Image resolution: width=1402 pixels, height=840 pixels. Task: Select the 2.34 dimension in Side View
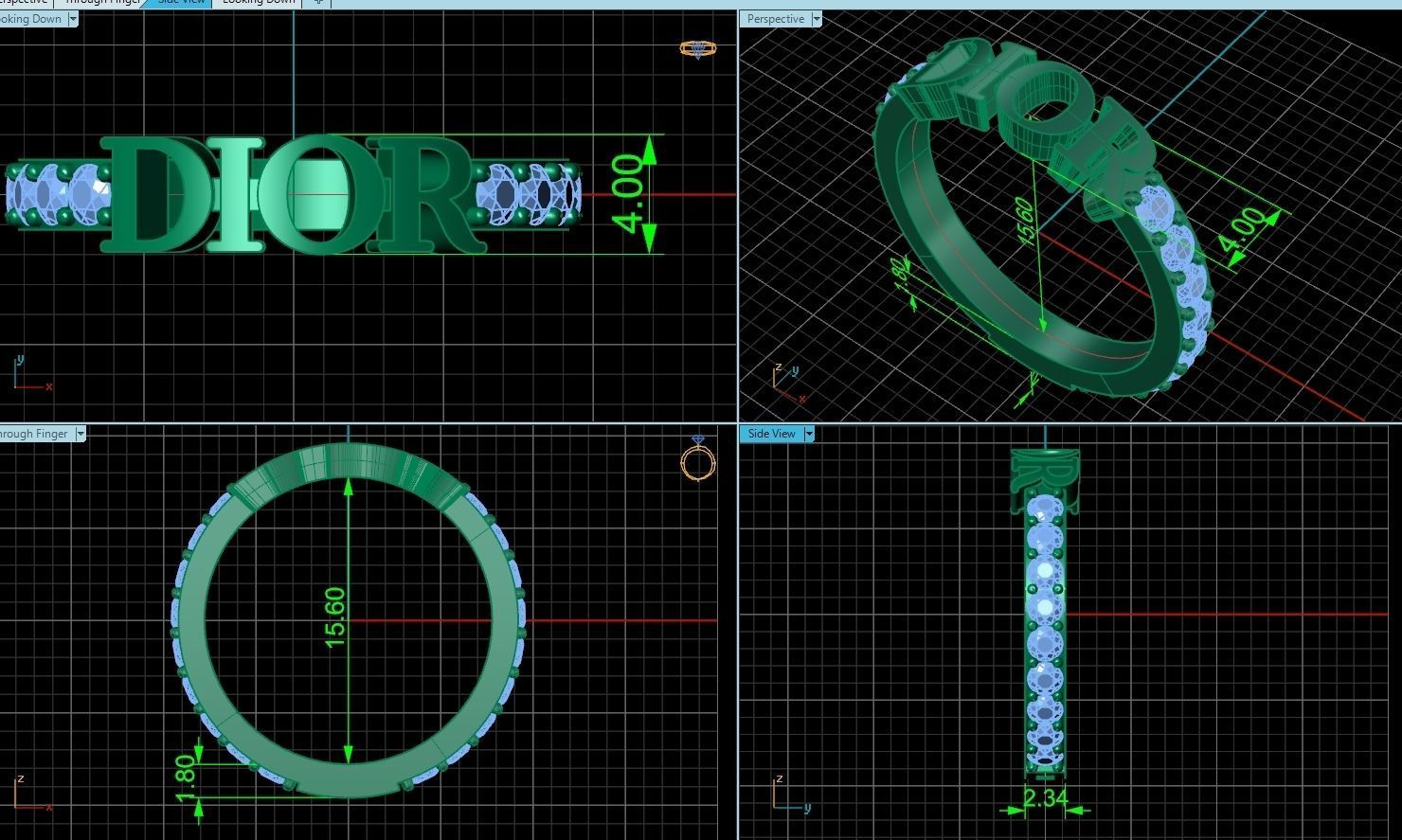[x=1046, y=798]
